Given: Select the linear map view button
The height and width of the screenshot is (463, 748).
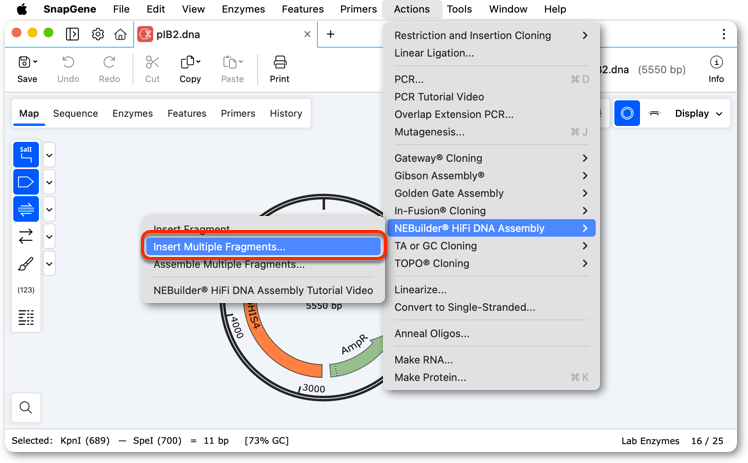Looking at the screenshot, I should click(654, 113).
